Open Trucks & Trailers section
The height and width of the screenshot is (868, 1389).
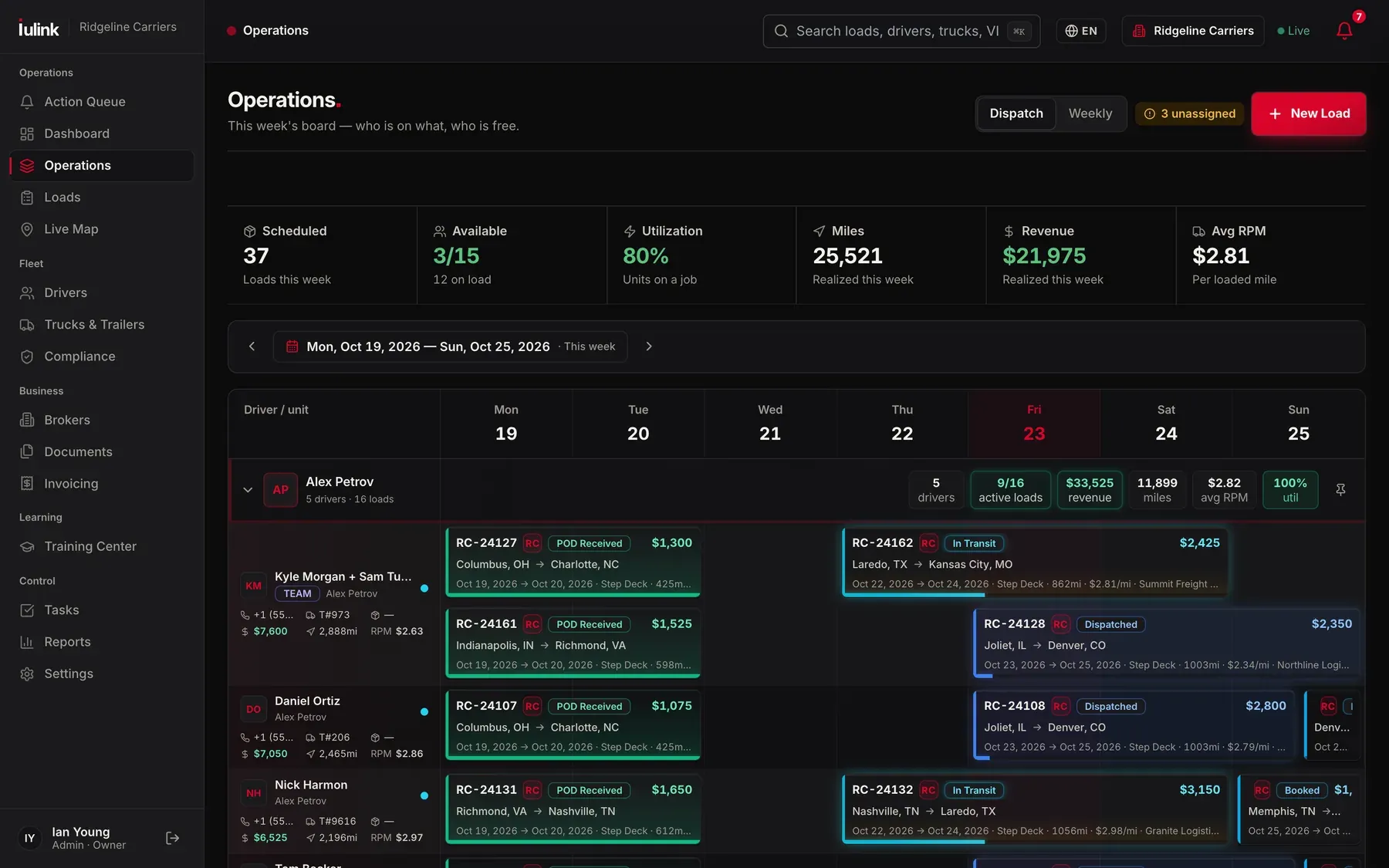pyautogui.click(x=102, y=325)
